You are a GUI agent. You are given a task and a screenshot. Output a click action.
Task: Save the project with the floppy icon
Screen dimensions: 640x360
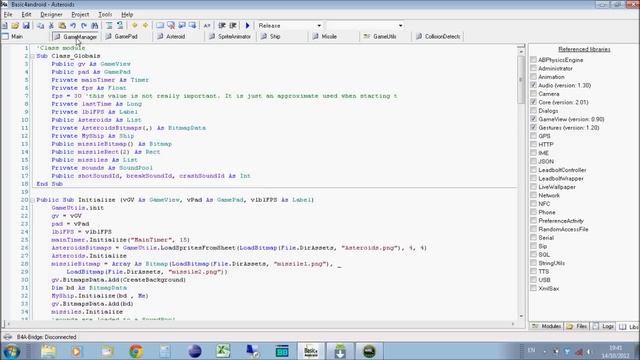[26, 25]
